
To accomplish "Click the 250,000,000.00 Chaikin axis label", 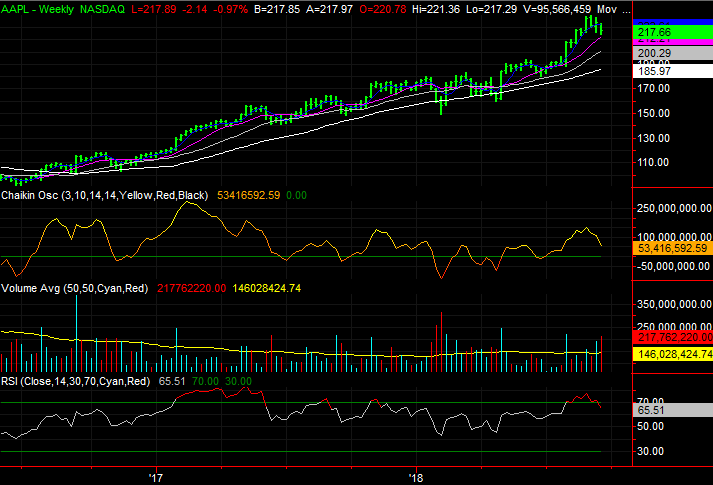I will [x=674, y=208].
